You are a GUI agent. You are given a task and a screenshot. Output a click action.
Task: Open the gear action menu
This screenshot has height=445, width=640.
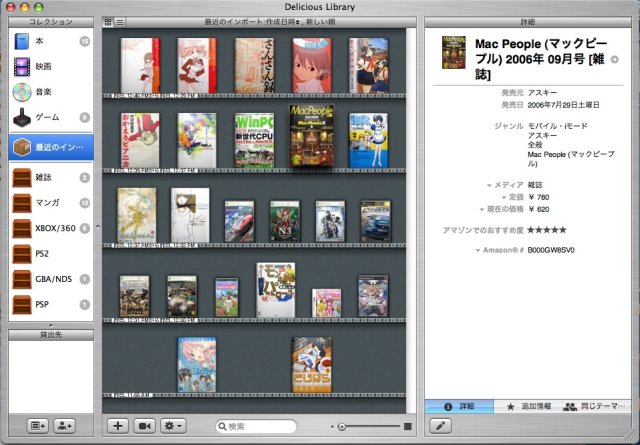pyautogui.click(x=173, y=426)
